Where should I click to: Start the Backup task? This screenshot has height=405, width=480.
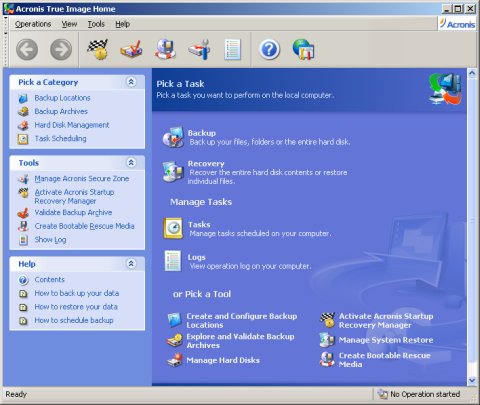(x=202, y=133)
